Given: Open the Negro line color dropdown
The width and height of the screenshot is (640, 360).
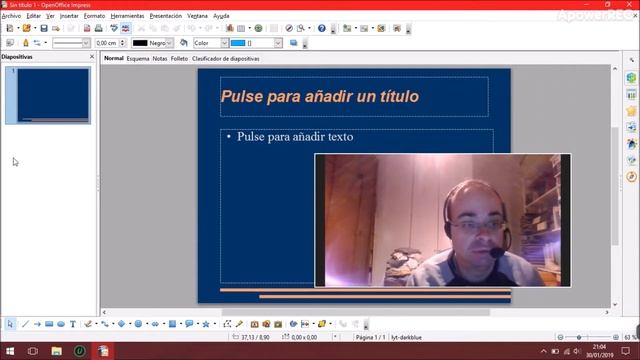Looking at the screenshot, I should tap(169, 43).
